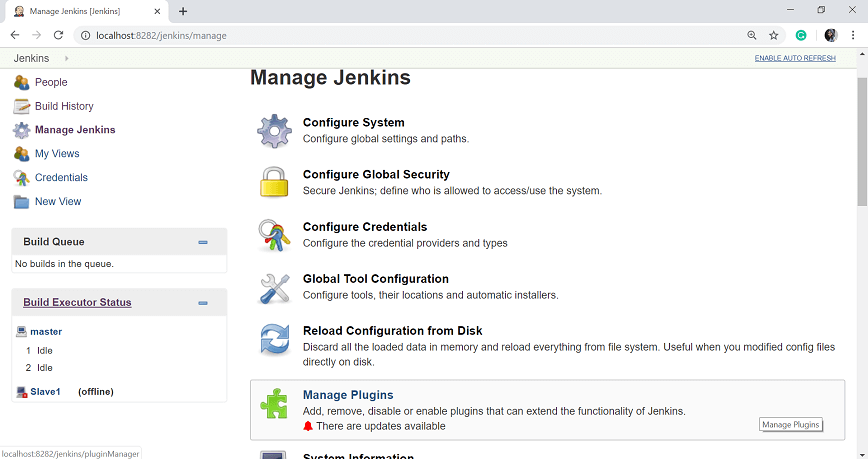Click the Manage Jenkins gear icon in sidebar

pyautogui.click(x=22, y=130)
